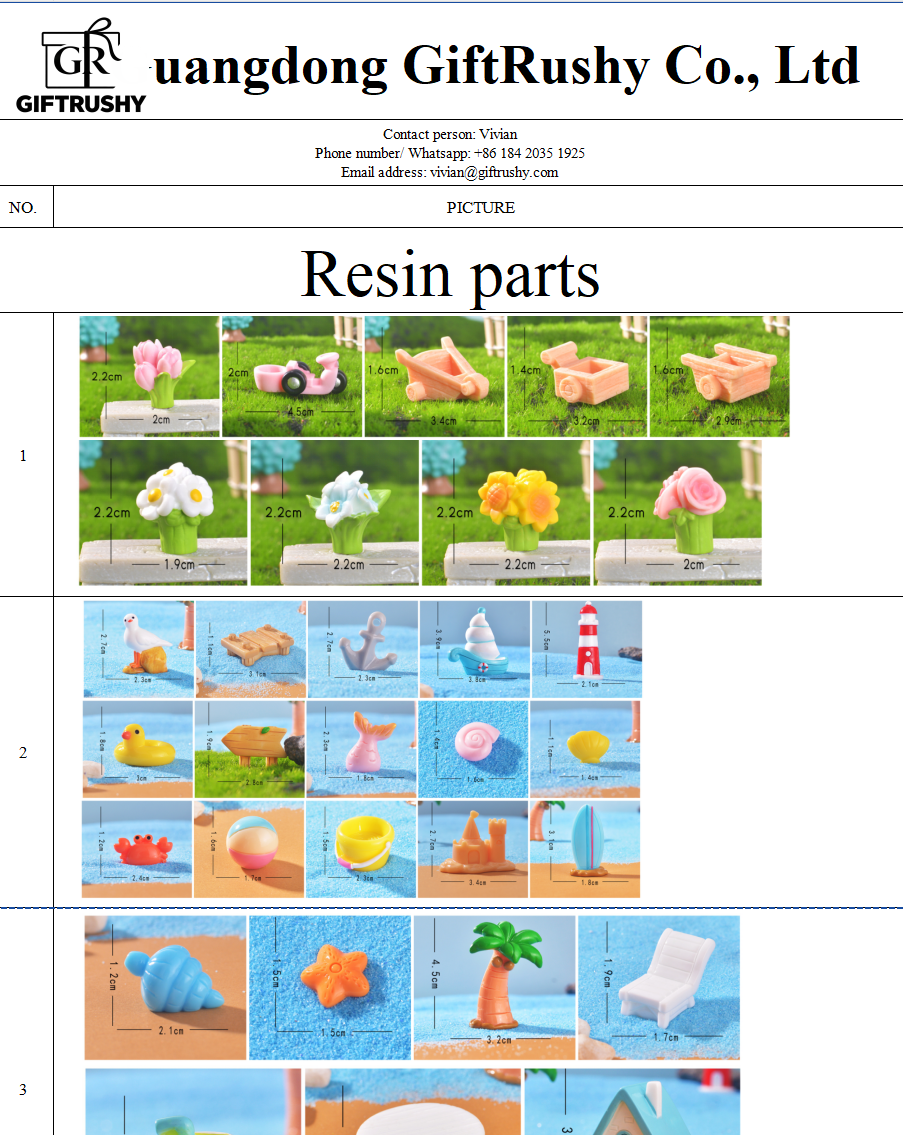903x1135 pixels.
Task: Click the orange starfish image
Action: click(330, 987)
